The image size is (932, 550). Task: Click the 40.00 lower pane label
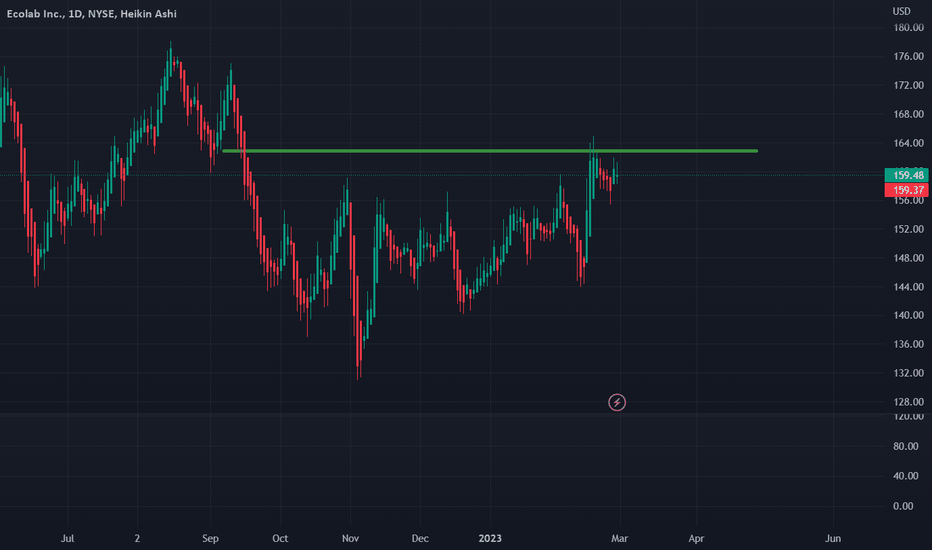coord(906,476)
